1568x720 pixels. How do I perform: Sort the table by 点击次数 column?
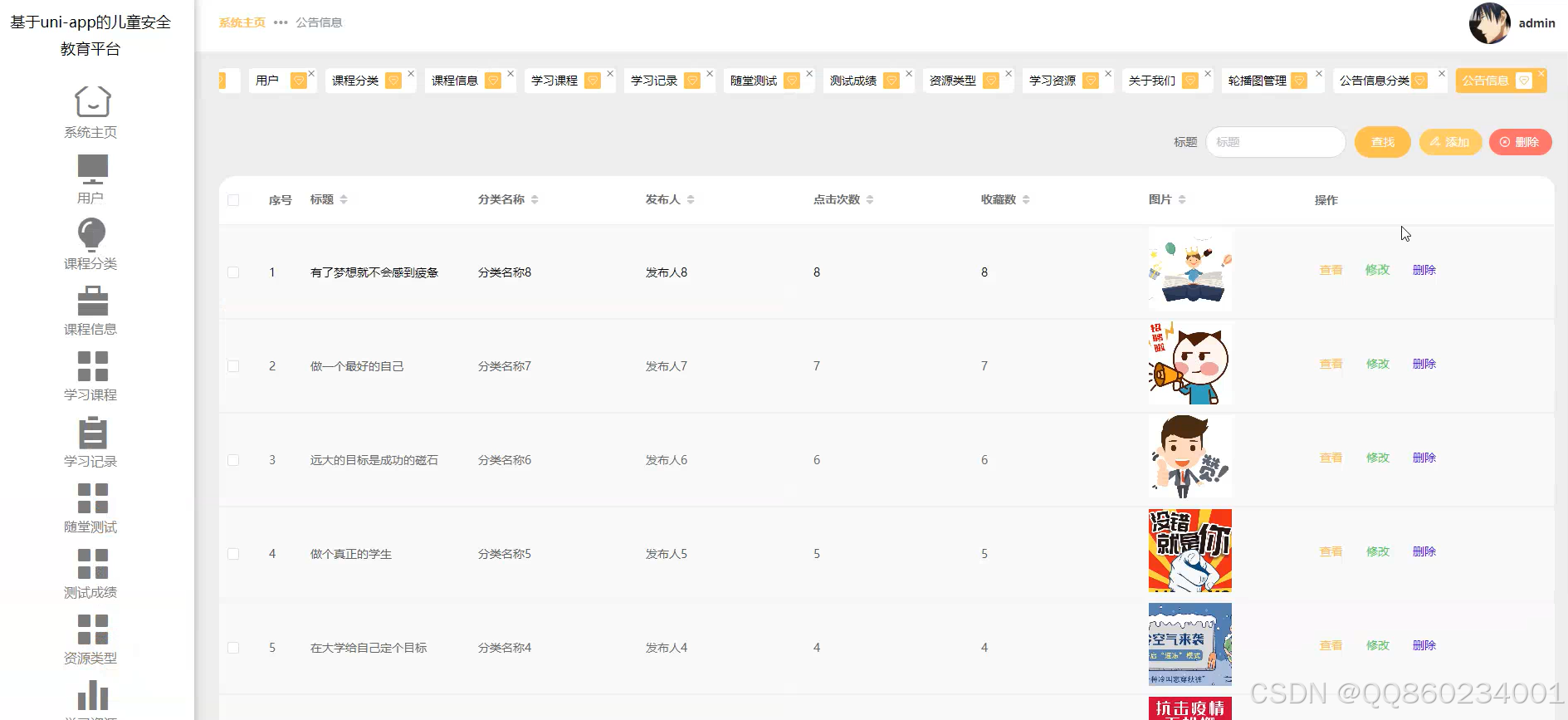(870, 199)
